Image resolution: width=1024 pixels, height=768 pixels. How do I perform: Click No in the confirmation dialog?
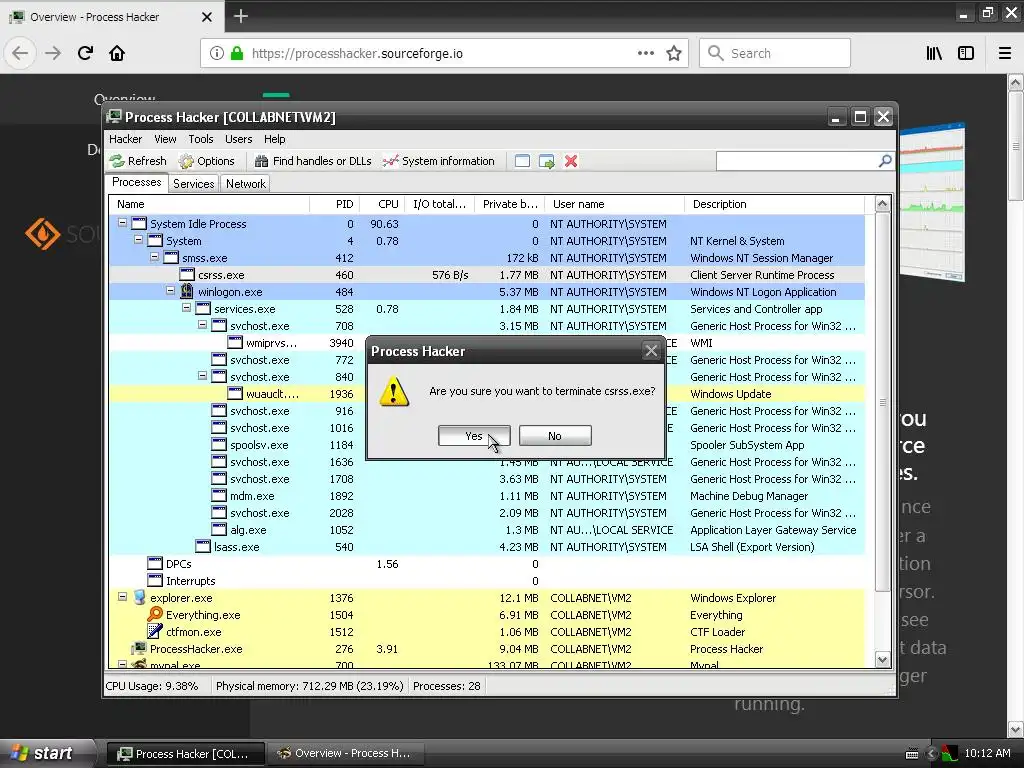click(x=555, y=436)
